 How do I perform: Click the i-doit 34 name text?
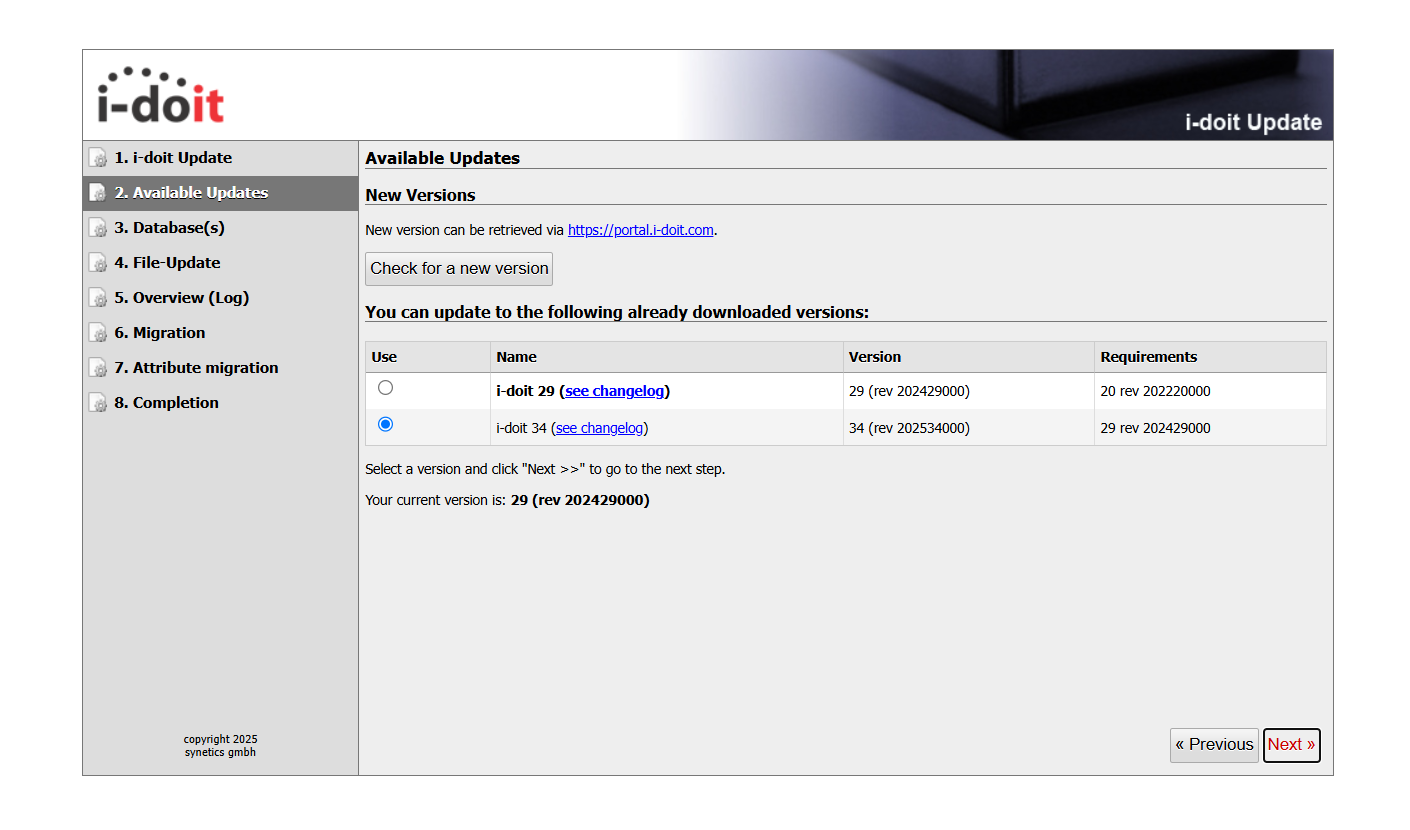(521, 428)
